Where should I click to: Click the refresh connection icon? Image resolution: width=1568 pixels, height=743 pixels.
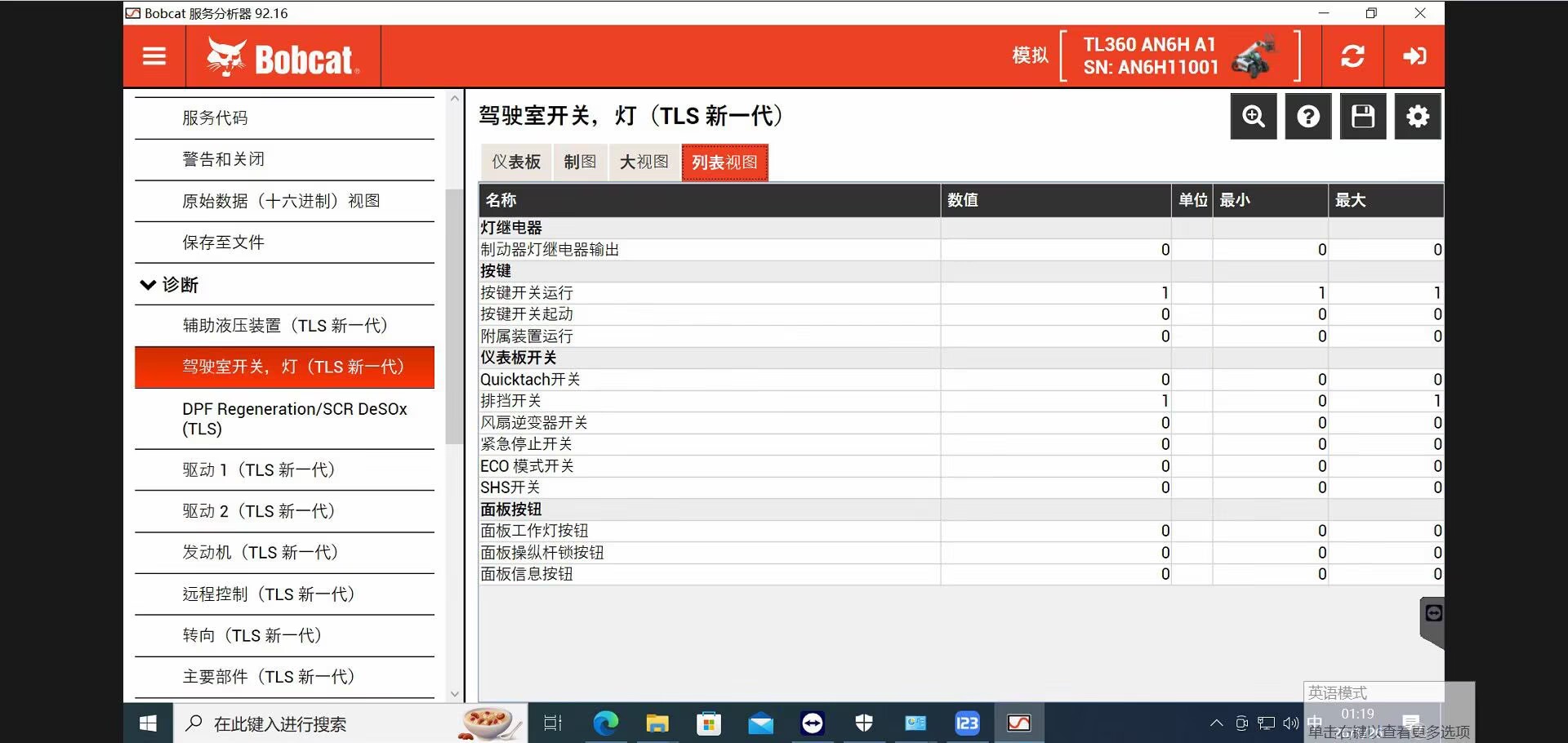pos(1352,56)
